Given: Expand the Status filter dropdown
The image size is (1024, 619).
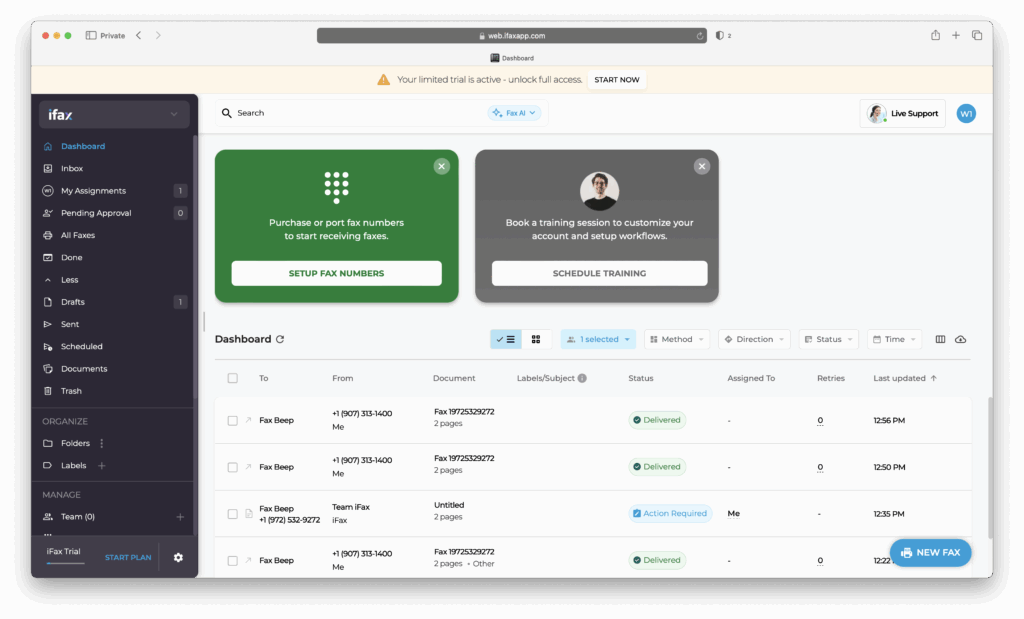Looking at the screenshot, I should [828, 340].
